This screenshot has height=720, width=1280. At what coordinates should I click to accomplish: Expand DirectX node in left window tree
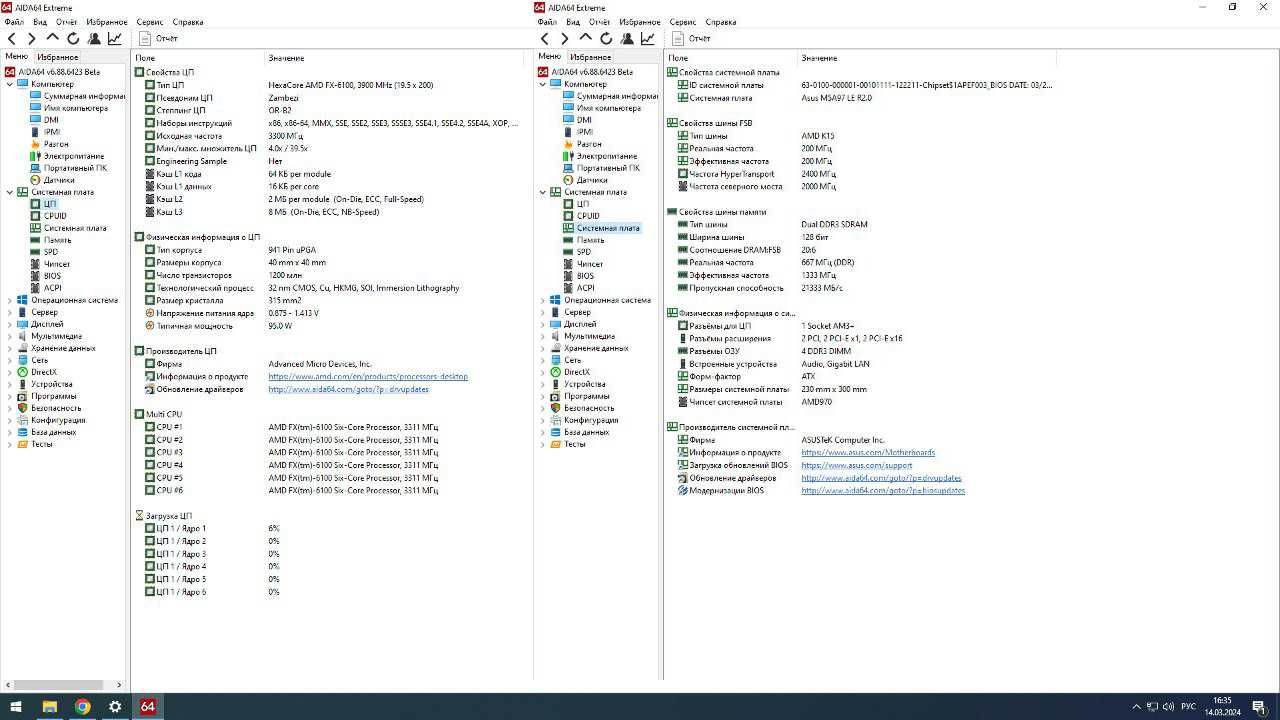coord(10,372)
